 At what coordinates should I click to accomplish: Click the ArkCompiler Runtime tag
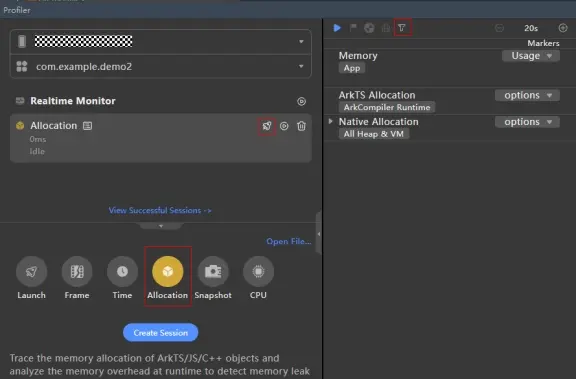coord(387,107)
